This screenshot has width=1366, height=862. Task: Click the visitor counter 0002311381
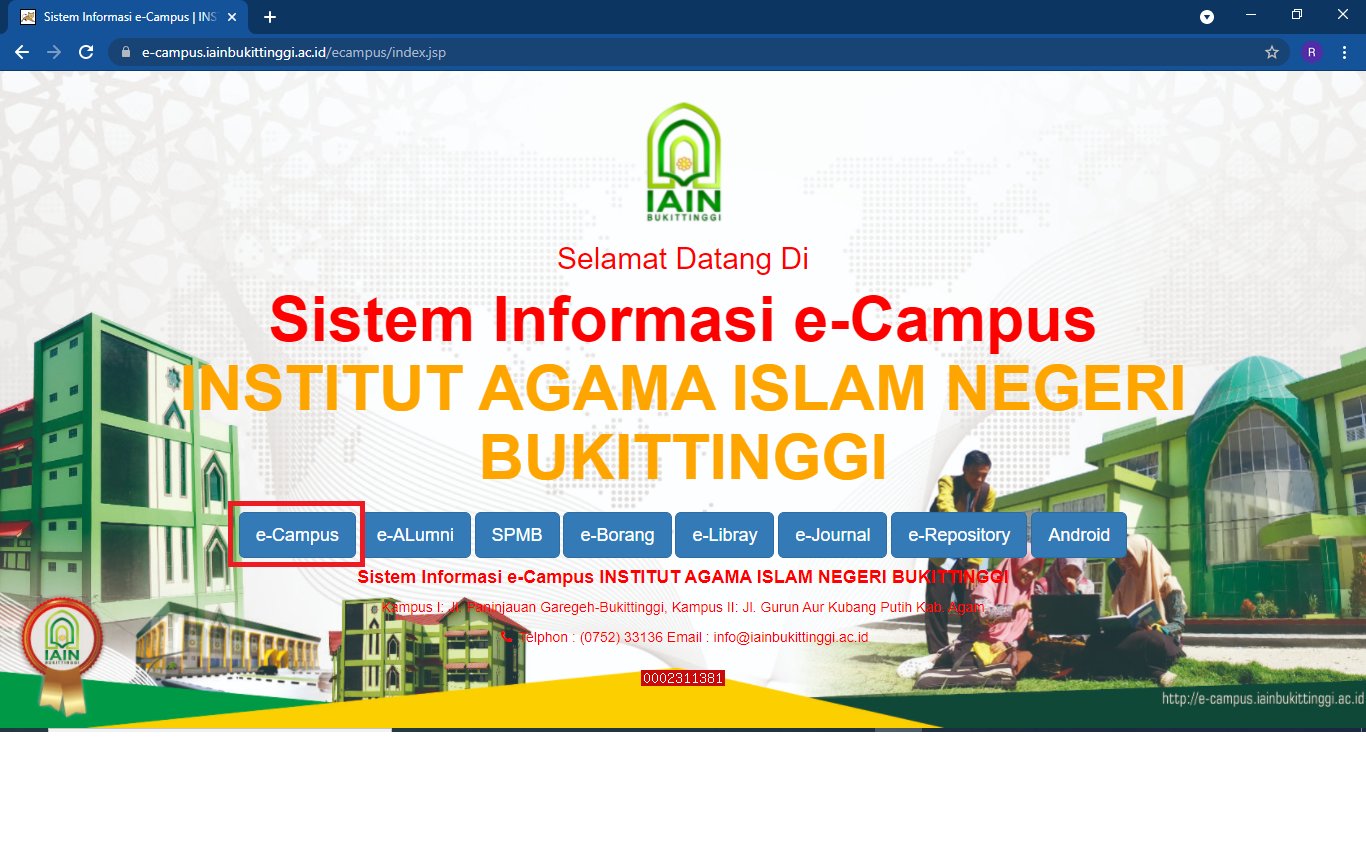tap(683, 678)
